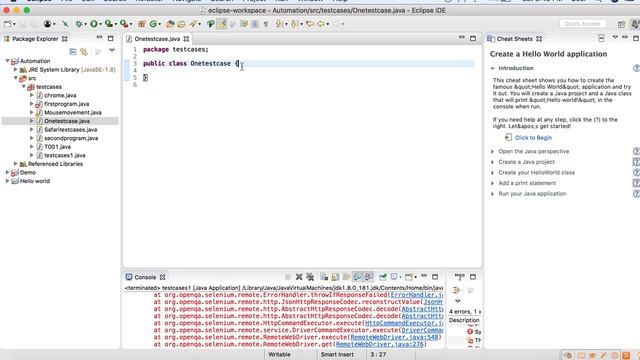
Task: Close the Onetestcase.java editor tab
Action: tap(187, 39)
